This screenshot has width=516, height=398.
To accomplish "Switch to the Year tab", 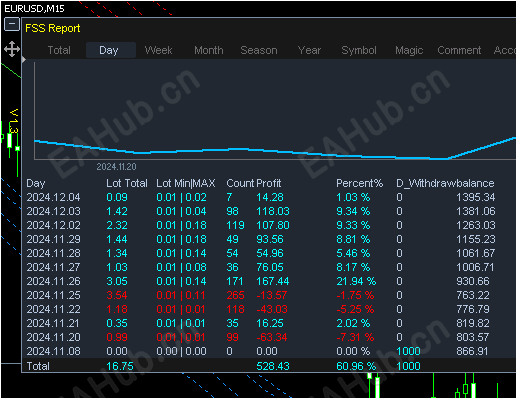I will (x=309, y=50).
